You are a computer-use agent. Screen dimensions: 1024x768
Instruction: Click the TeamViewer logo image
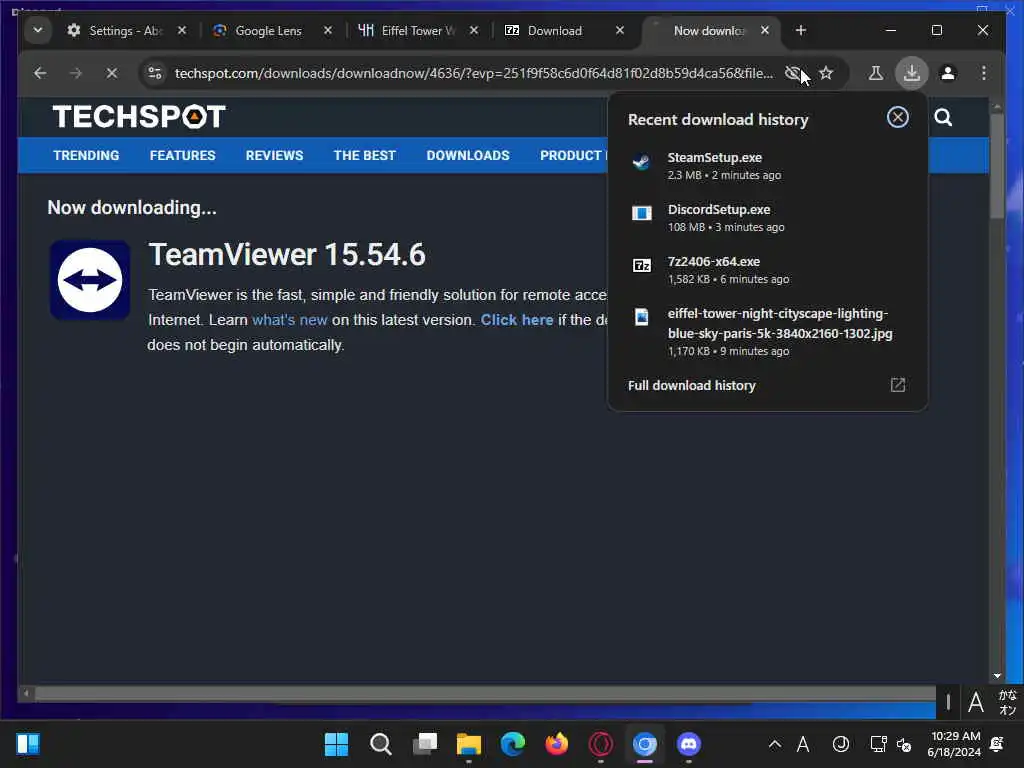point(90,280)
